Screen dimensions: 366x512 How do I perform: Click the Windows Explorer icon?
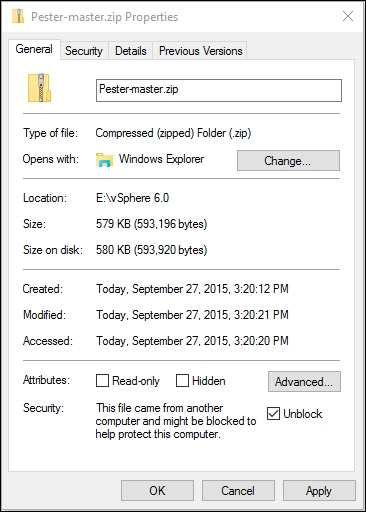pos(104,160)
